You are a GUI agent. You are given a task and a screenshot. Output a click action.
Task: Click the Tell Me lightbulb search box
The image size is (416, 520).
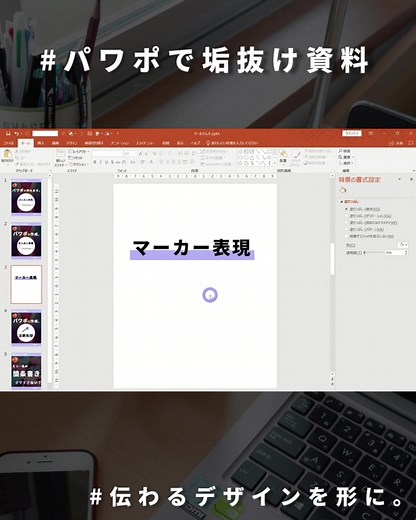(232, 143)
